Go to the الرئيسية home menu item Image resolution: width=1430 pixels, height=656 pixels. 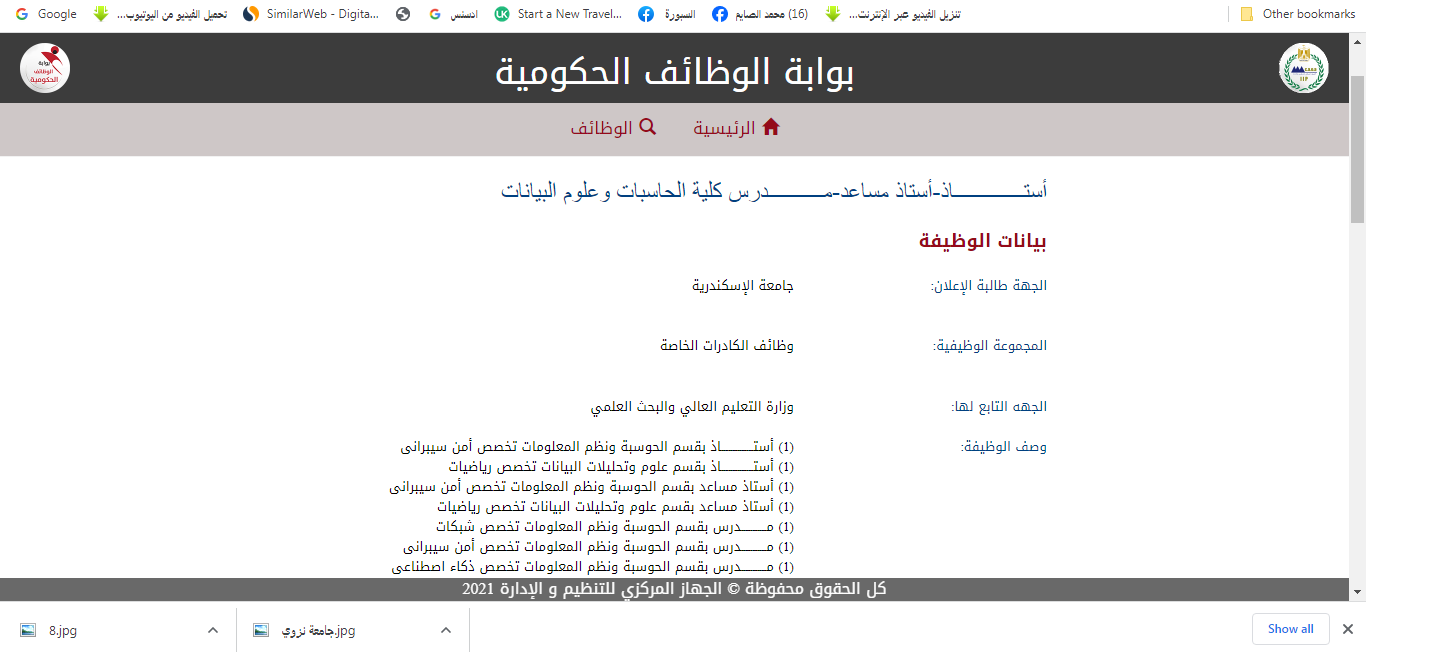[725, 129]
